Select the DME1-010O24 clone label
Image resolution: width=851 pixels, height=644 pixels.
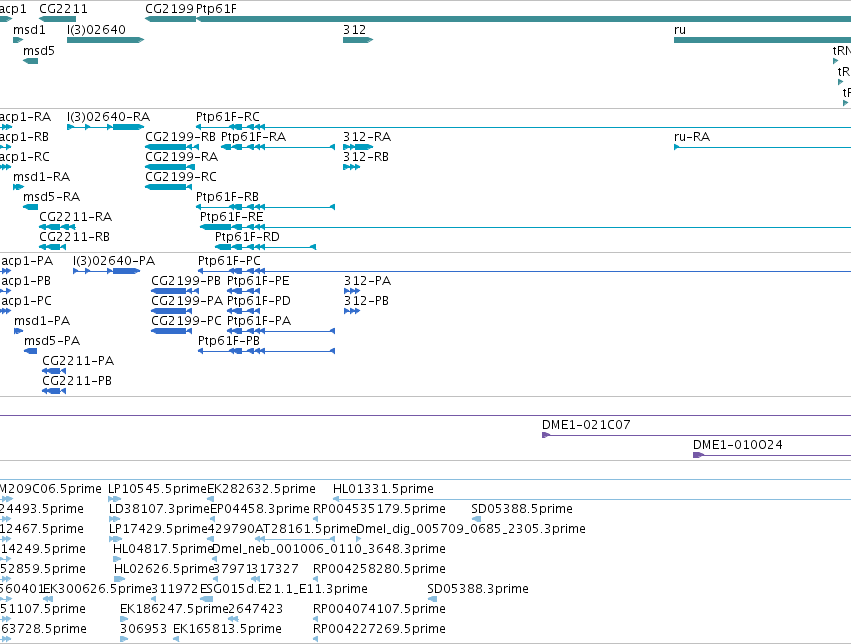[738, 445]
